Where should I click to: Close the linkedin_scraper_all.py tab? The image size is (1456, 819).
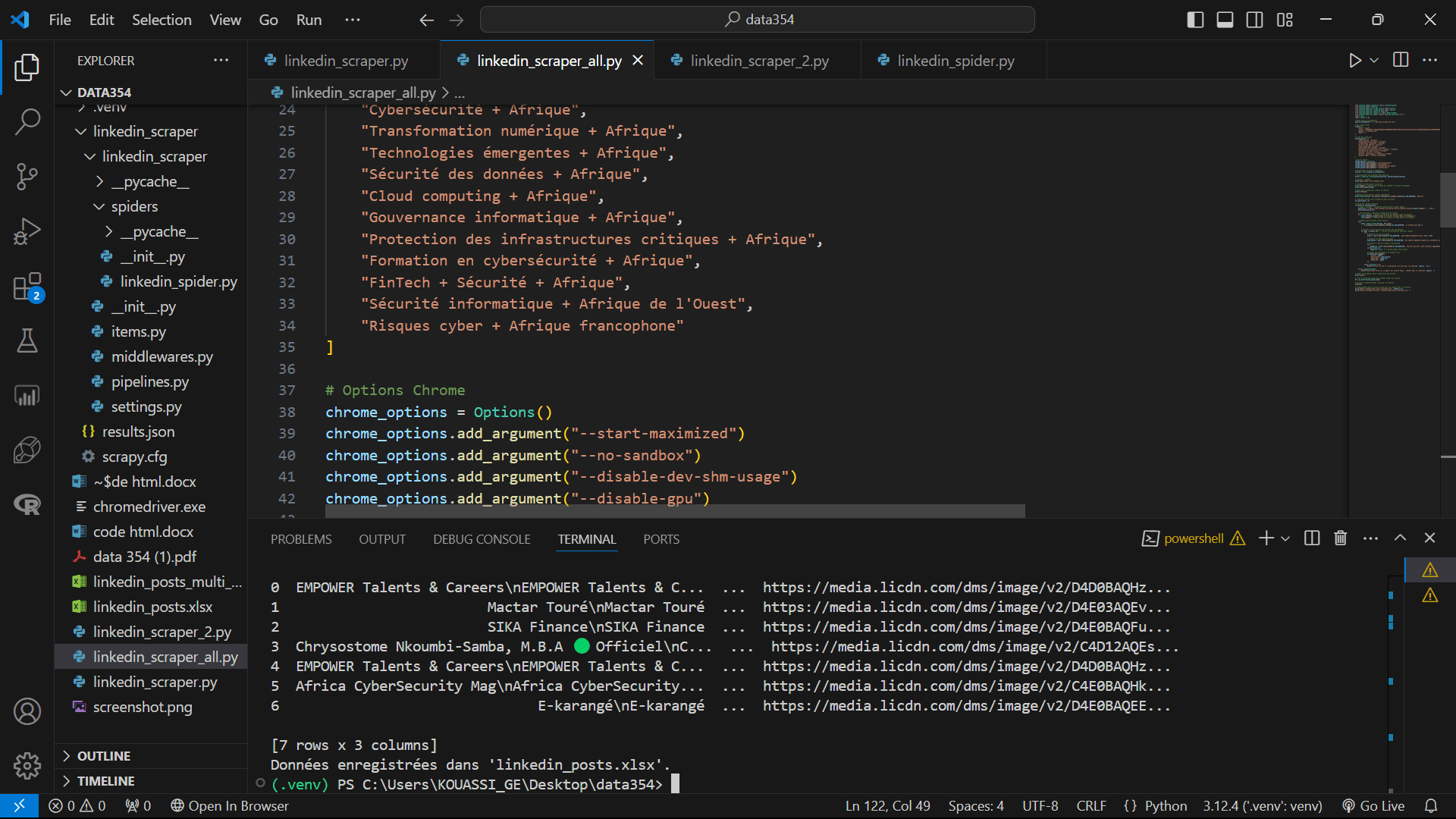638,60
